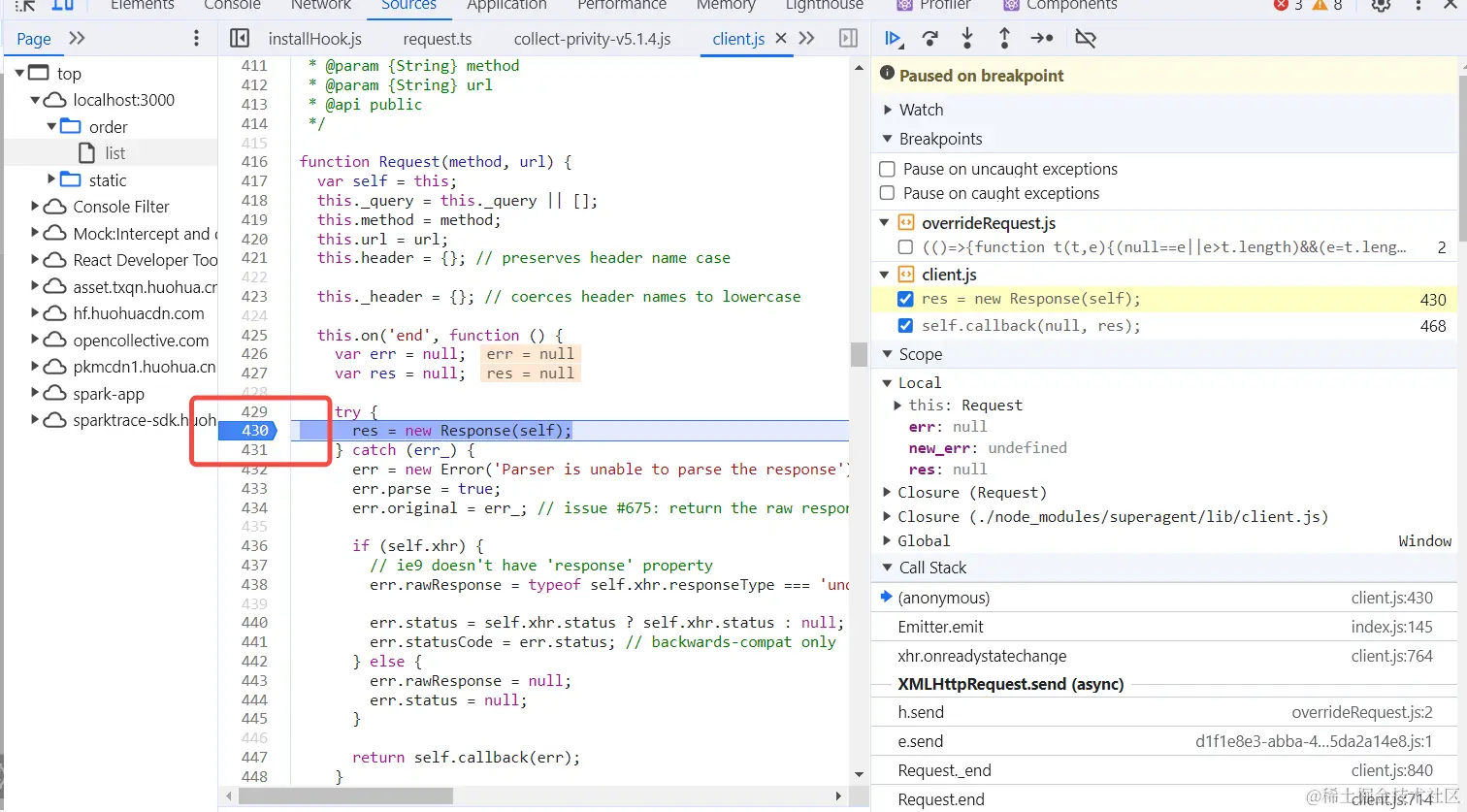Close the client.js file tab
Screen dimensions: 1467x812
pos(781,38)
